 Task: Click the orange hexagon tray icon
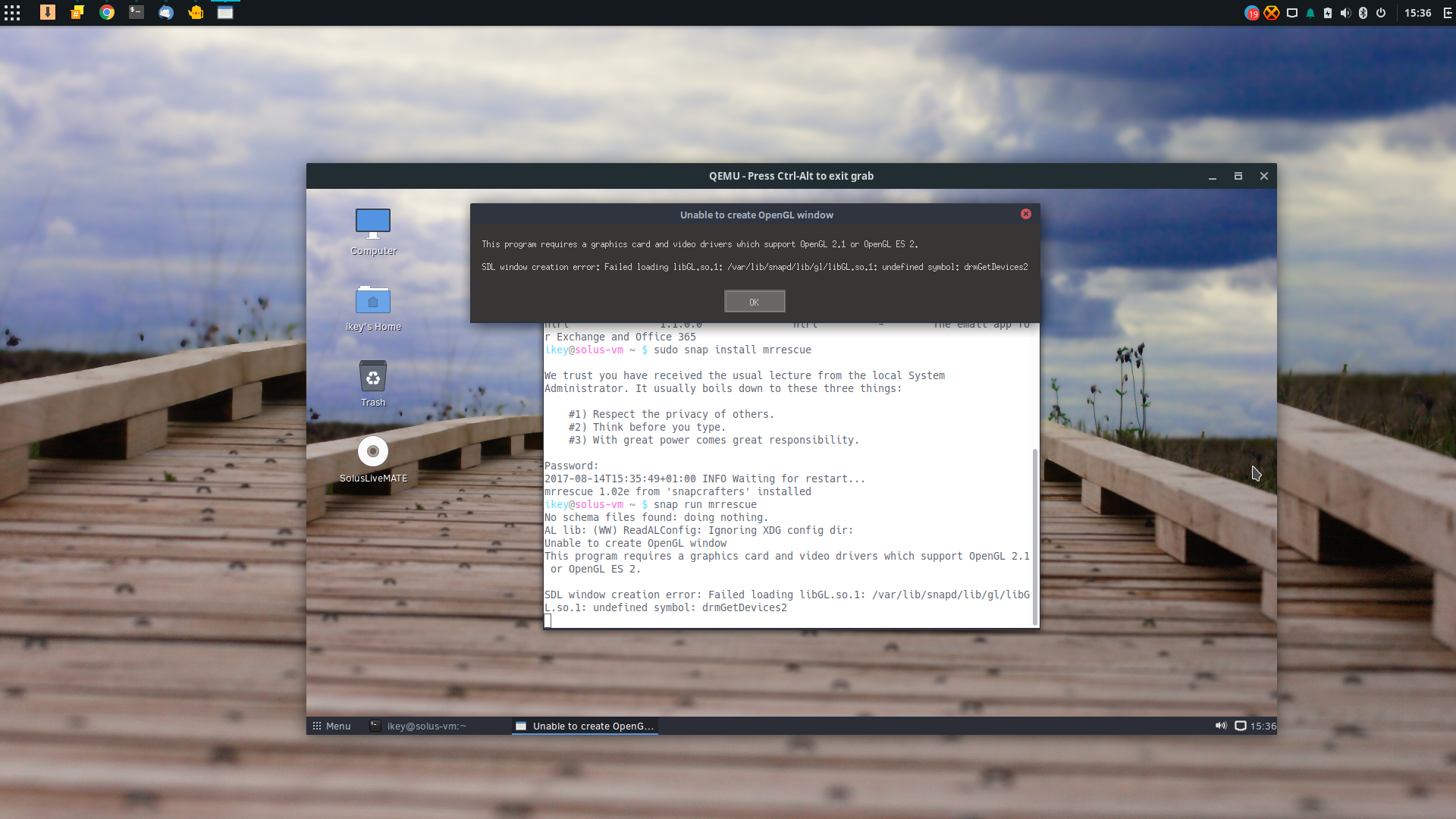(x=1272, y=13)
